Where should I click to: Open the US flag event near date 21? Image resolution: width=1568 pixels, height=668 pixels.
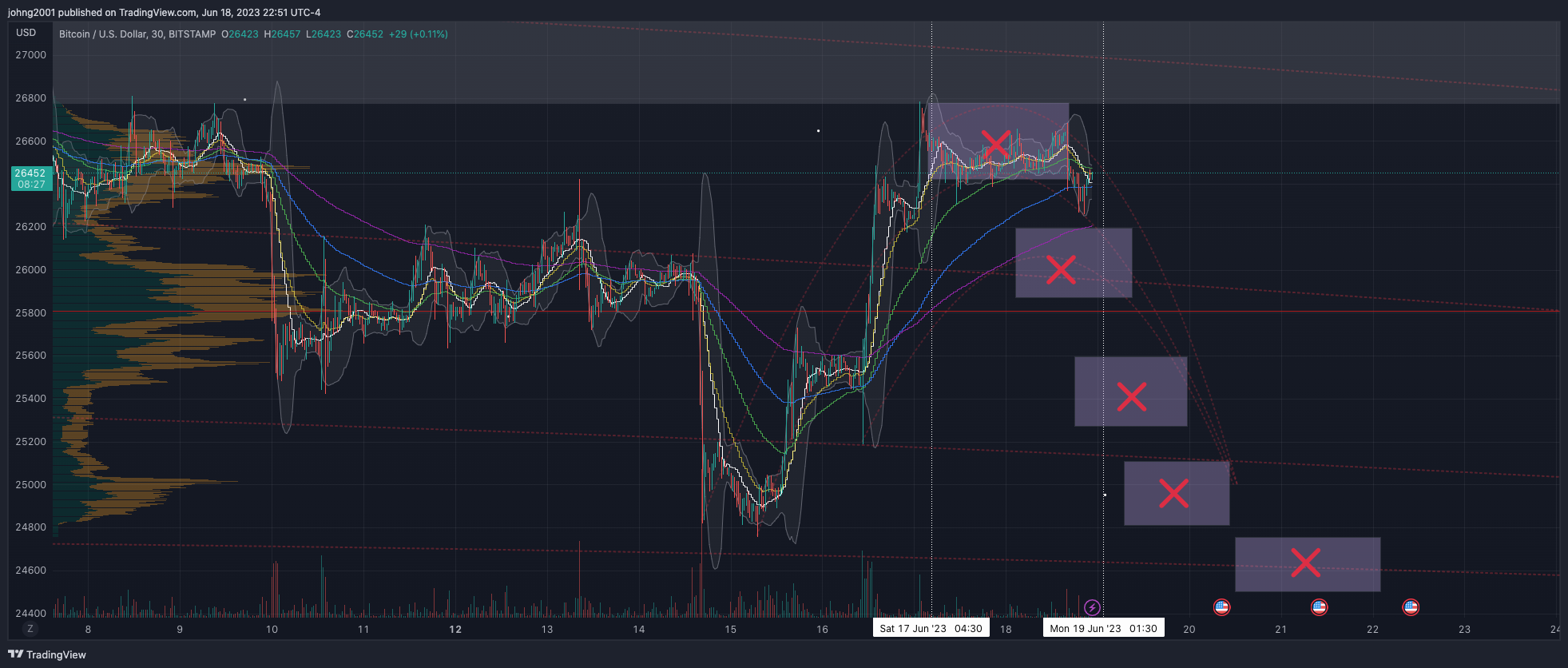1319,607
